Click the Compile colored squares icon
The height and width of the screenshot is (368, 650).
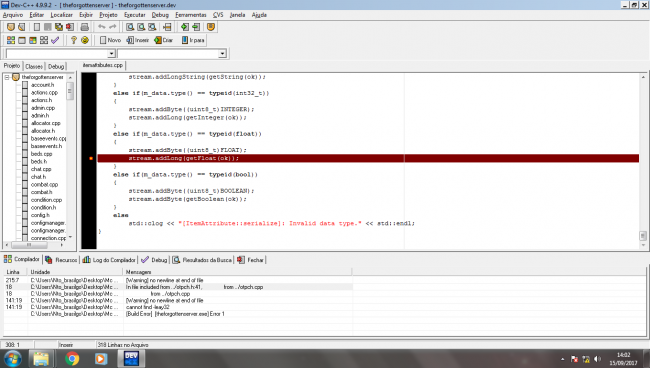pyautogui.click(x=11, y=40)
